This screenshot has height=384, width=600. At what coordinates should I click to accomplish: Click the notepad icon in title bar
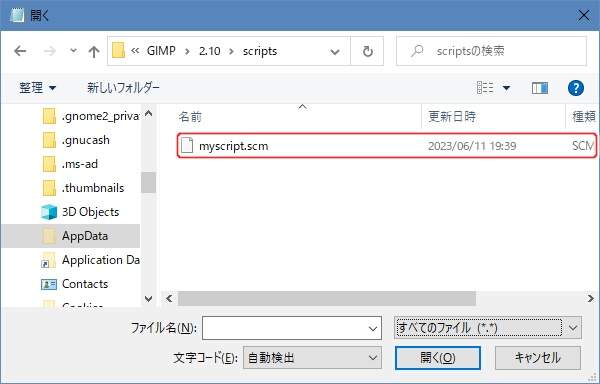tap(18, 16)
